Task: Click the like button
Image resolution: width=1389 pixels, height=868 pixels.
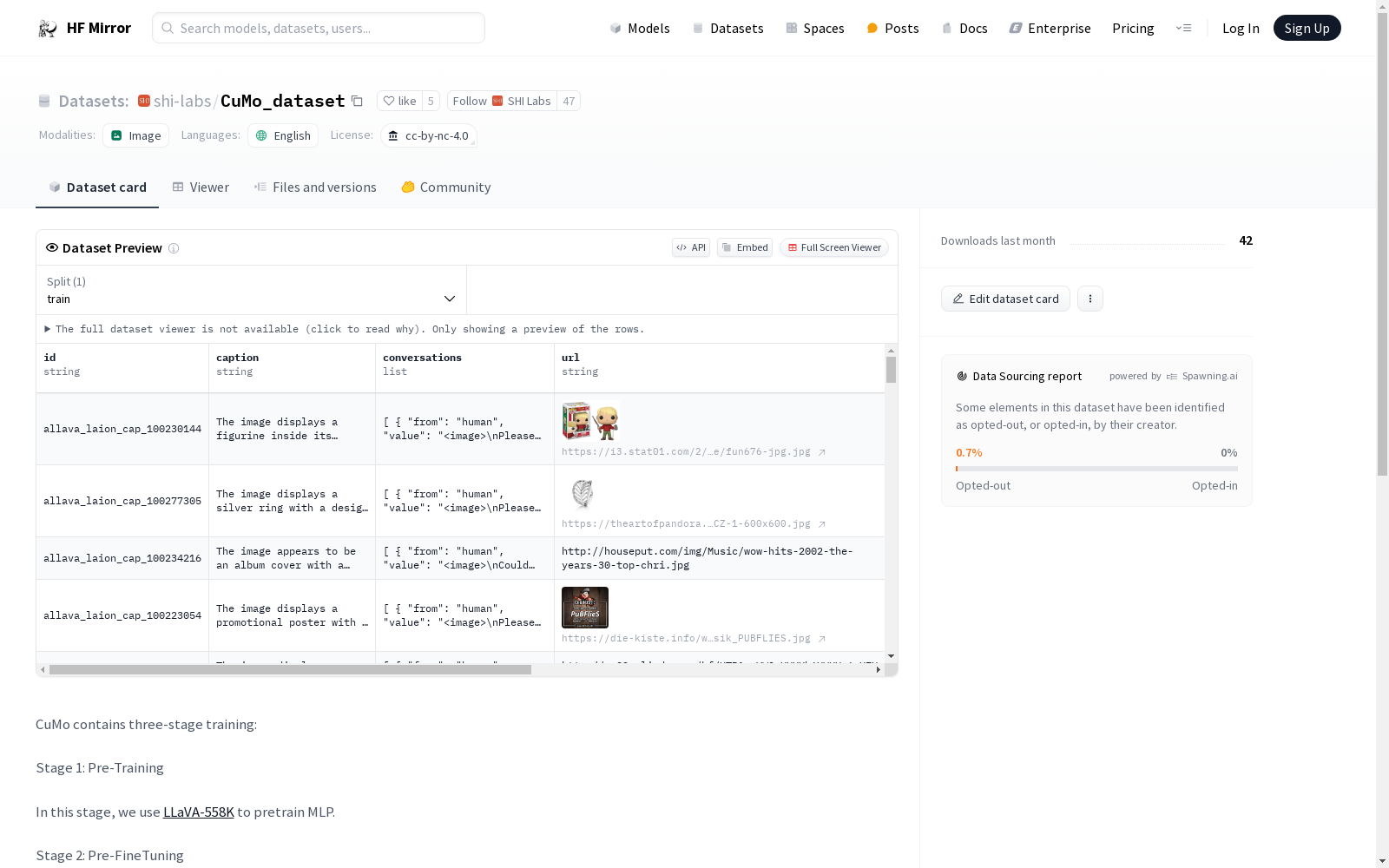Action: click(x=399, y=101)
